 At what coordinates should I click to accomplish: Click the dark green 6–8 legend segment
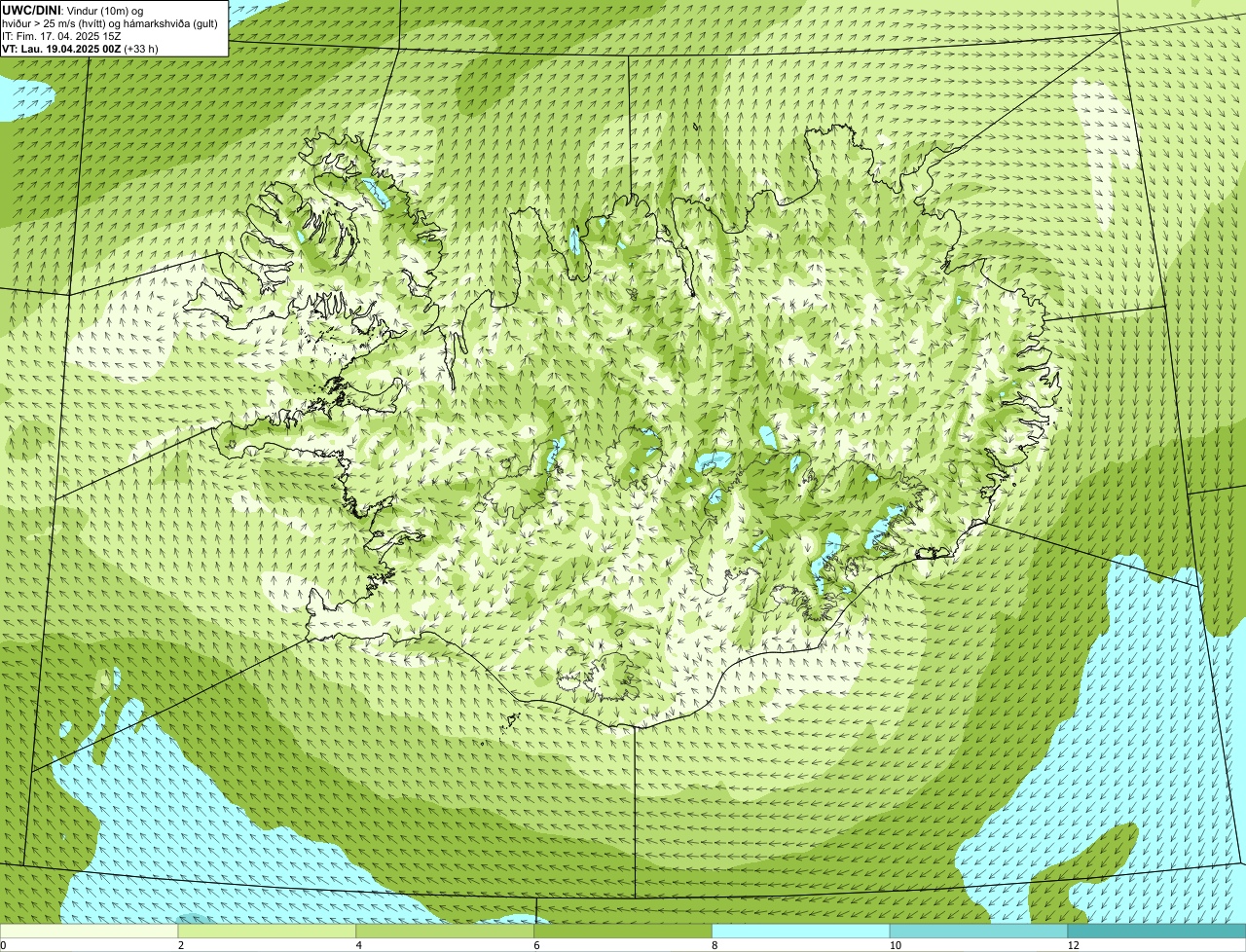623,931
